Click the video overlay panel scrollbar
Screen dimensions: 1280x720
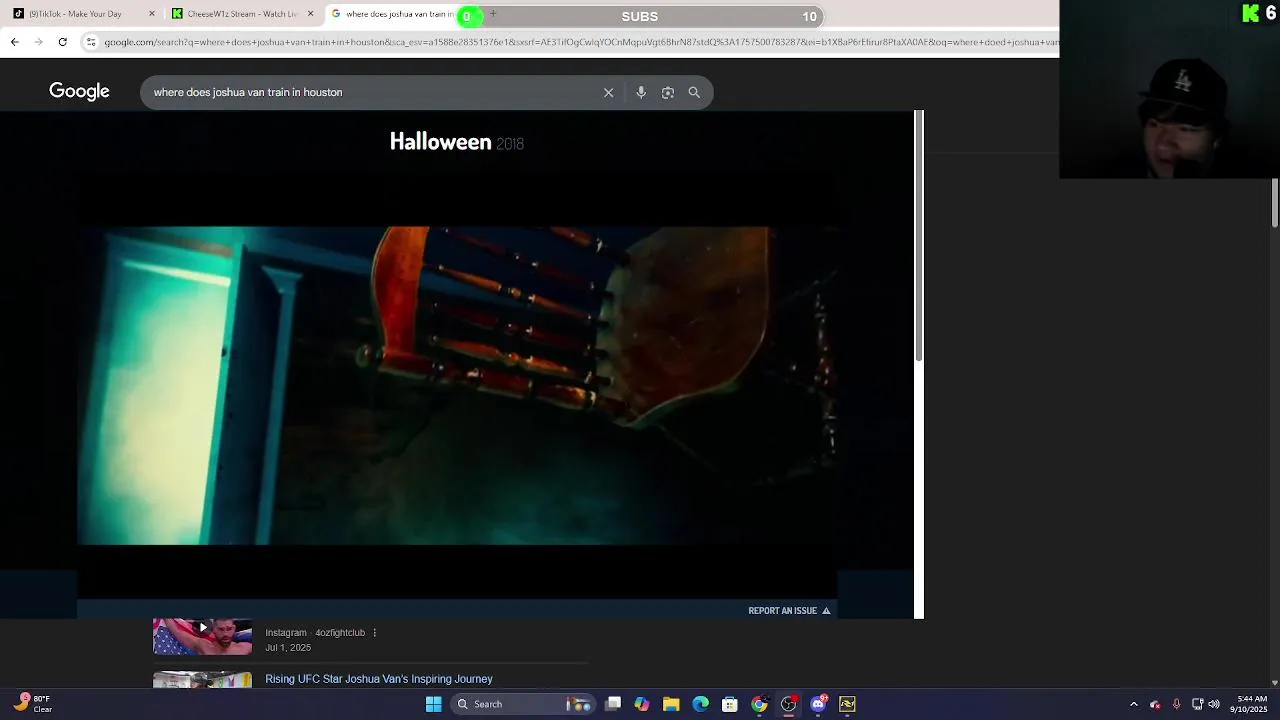(919, 235)
